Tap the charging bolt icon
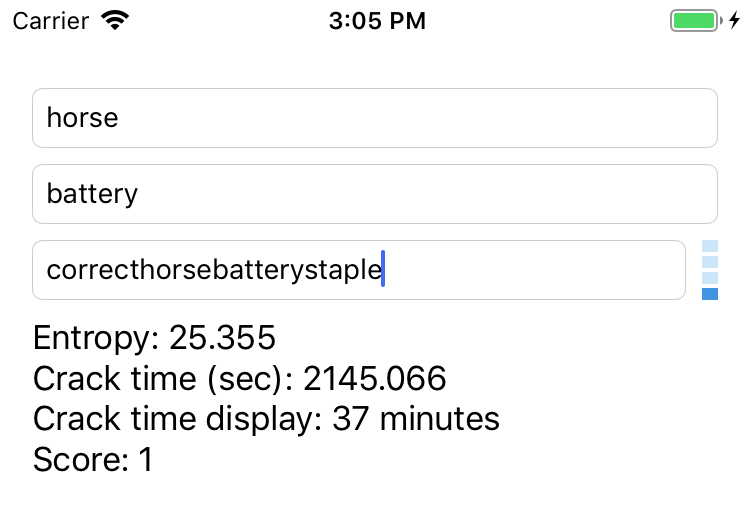 (734, 21)
